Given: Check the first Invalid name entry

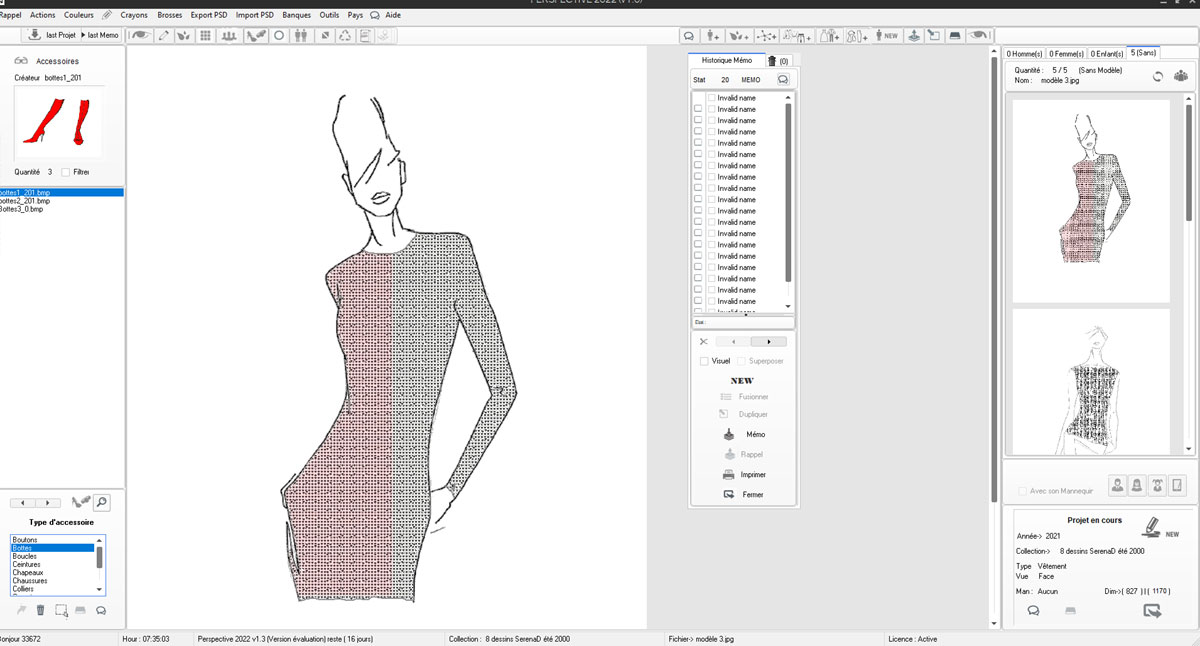Looking at the screenshot, I should [x=711, y=98].
